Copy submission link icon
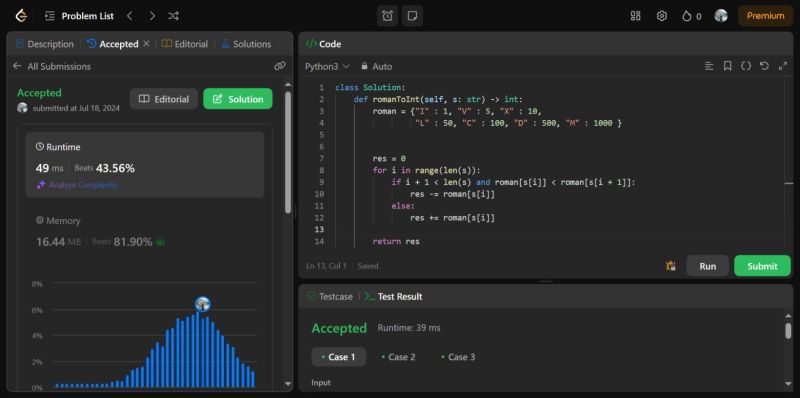The image size is (800, 398). pyautogui.click(x=280, y=66)
